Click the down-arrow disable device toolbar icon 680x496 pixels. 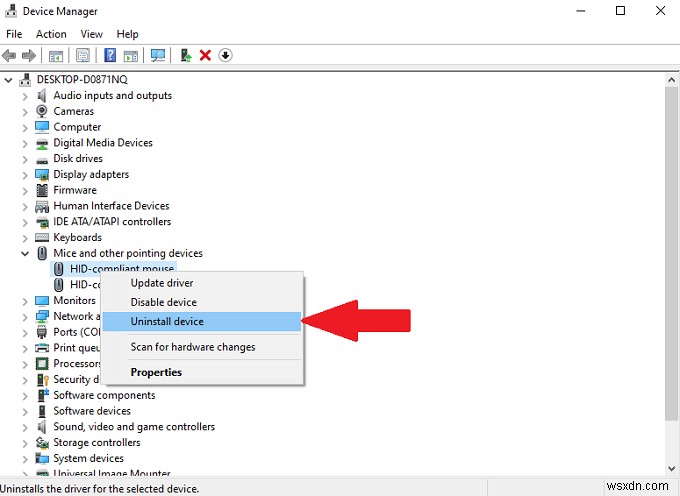click(x=225, y=55)
